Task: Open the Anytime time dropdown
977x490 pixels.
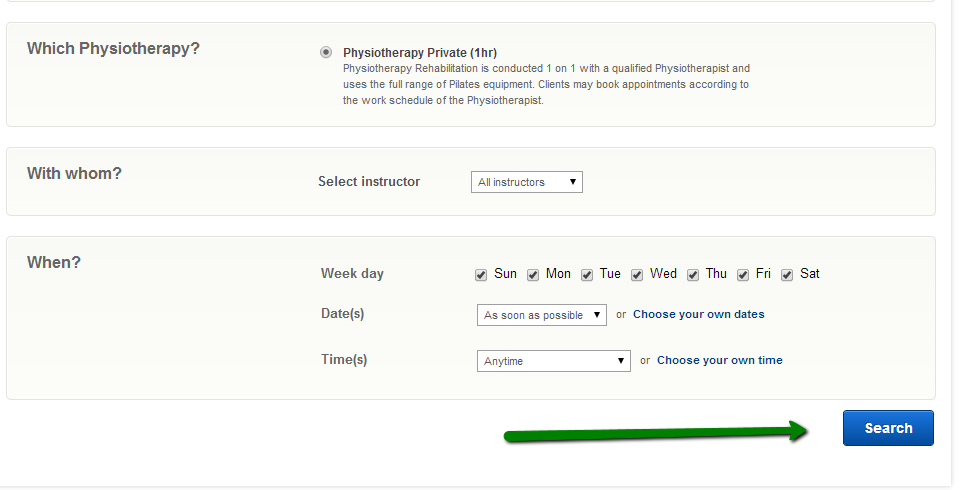Action: tap(553, 361)
